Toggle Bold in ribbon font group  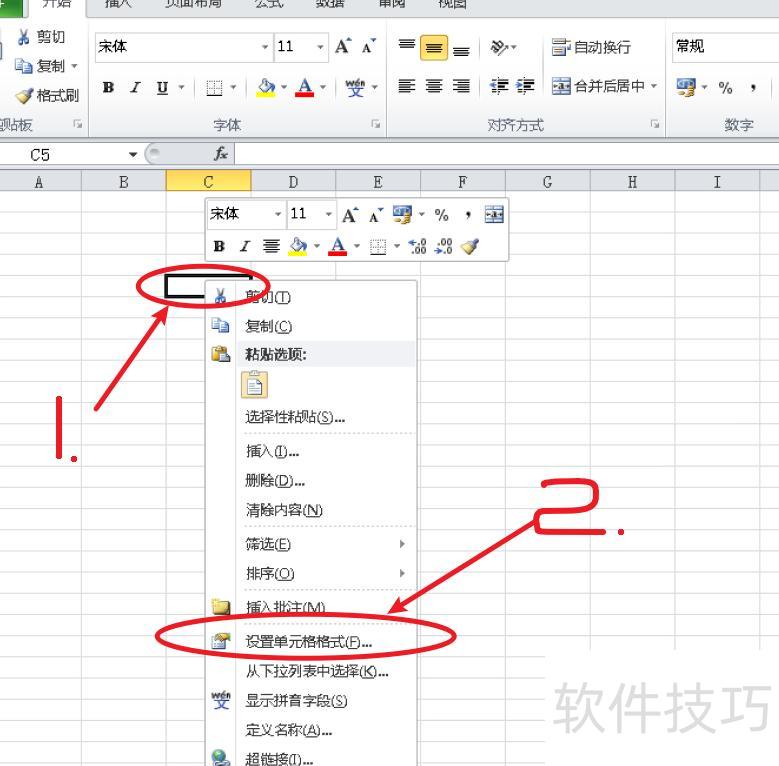coord(108,87)
